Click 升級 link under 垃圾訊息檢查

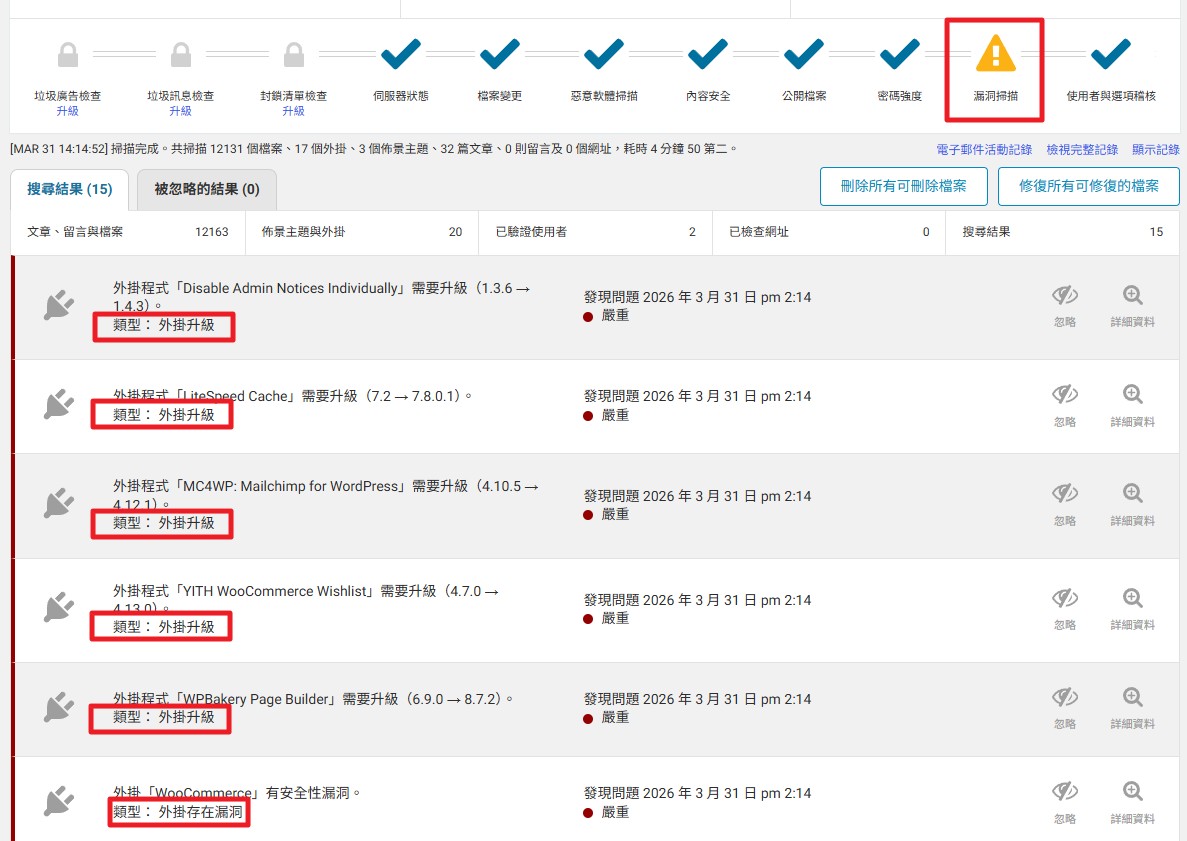180,111
